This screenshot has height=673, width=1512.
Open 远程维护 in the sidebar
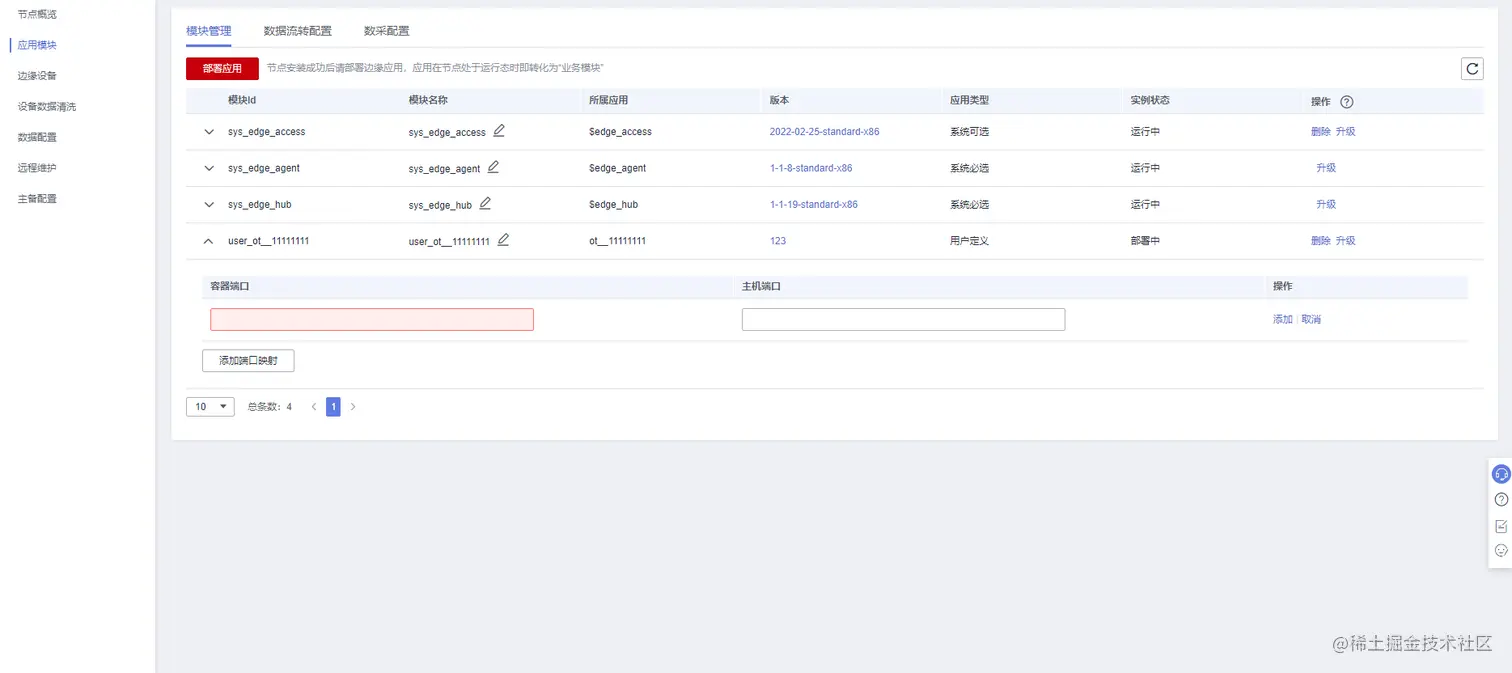[x=37, y=167]
